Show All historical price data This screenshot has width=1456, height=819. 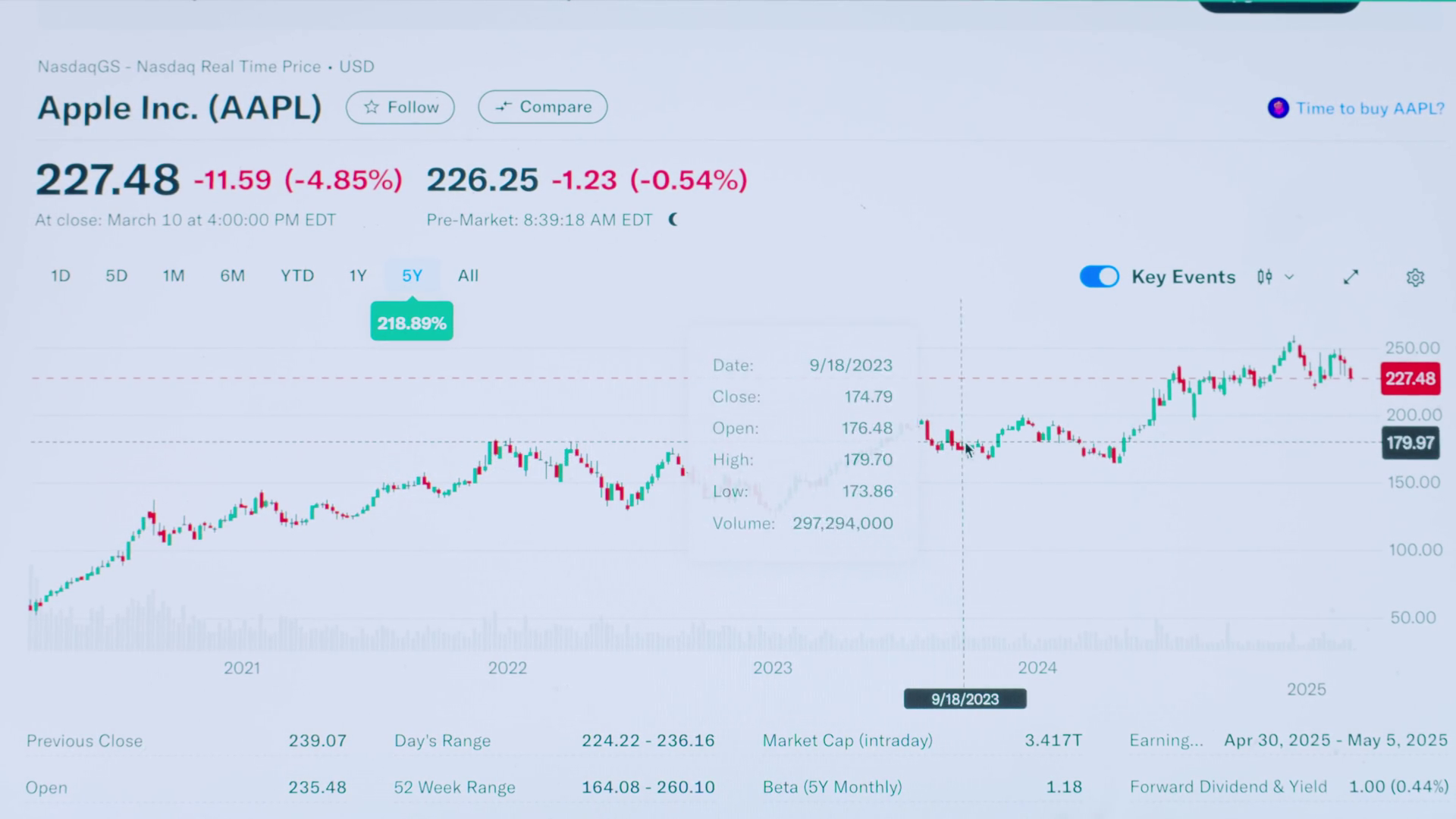[x=468, y=276]
